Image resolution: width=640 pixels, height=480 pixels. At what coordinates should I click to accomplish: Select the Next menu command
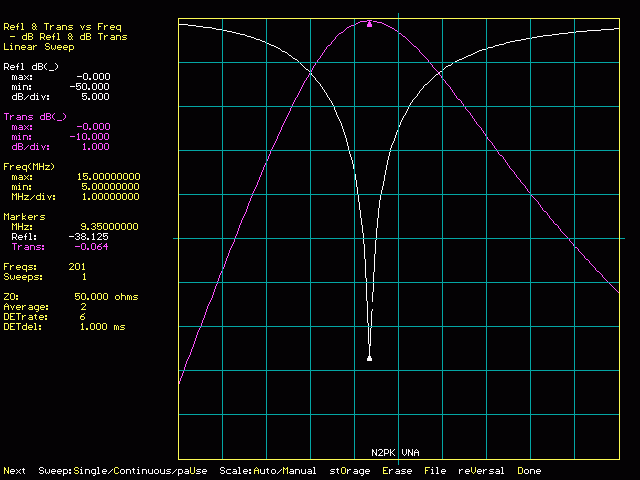(x=14, y=471)
